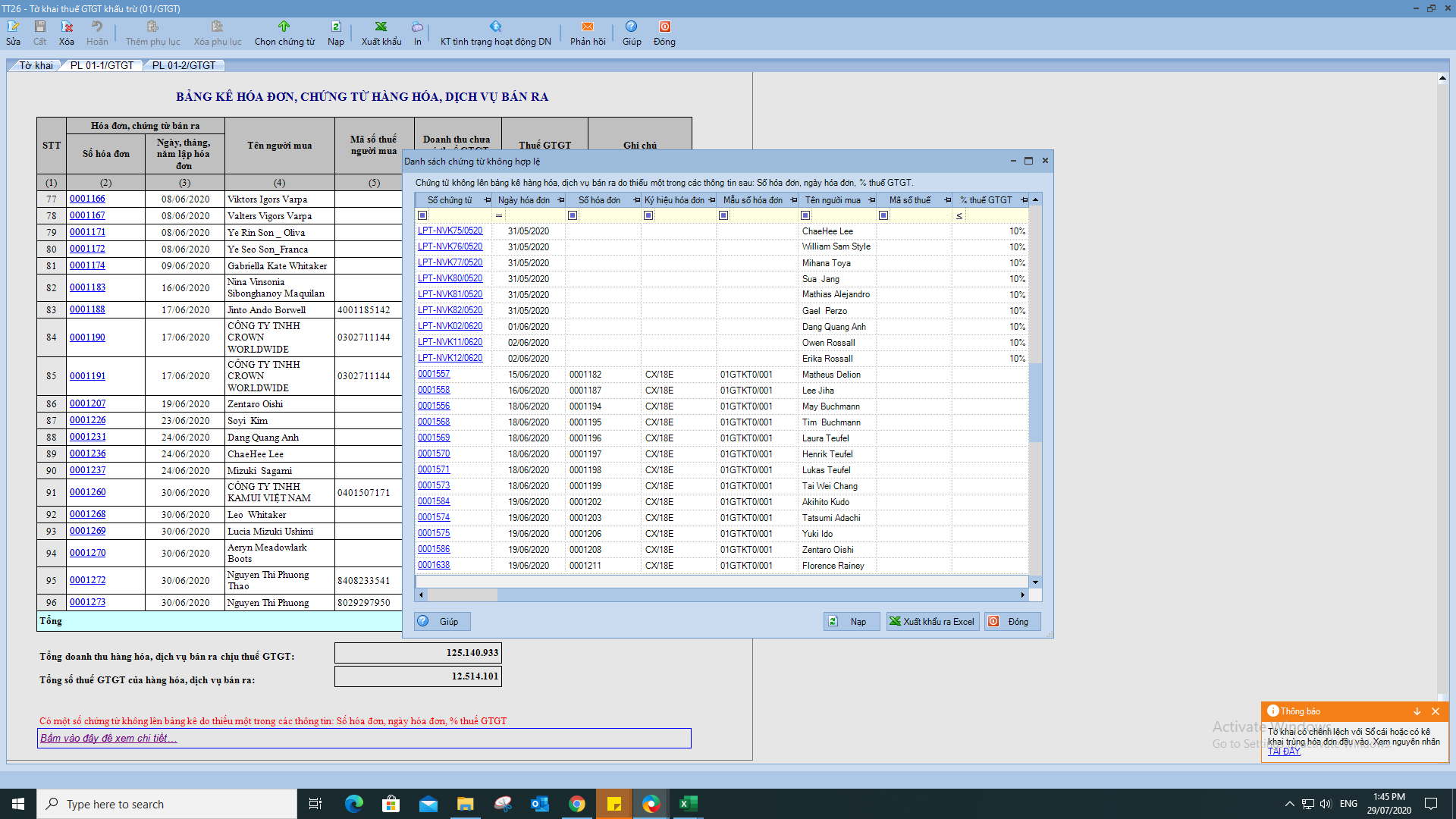
Task: Switch to PL 01-2/GTGT tab
Action: [x=184, y=65]
